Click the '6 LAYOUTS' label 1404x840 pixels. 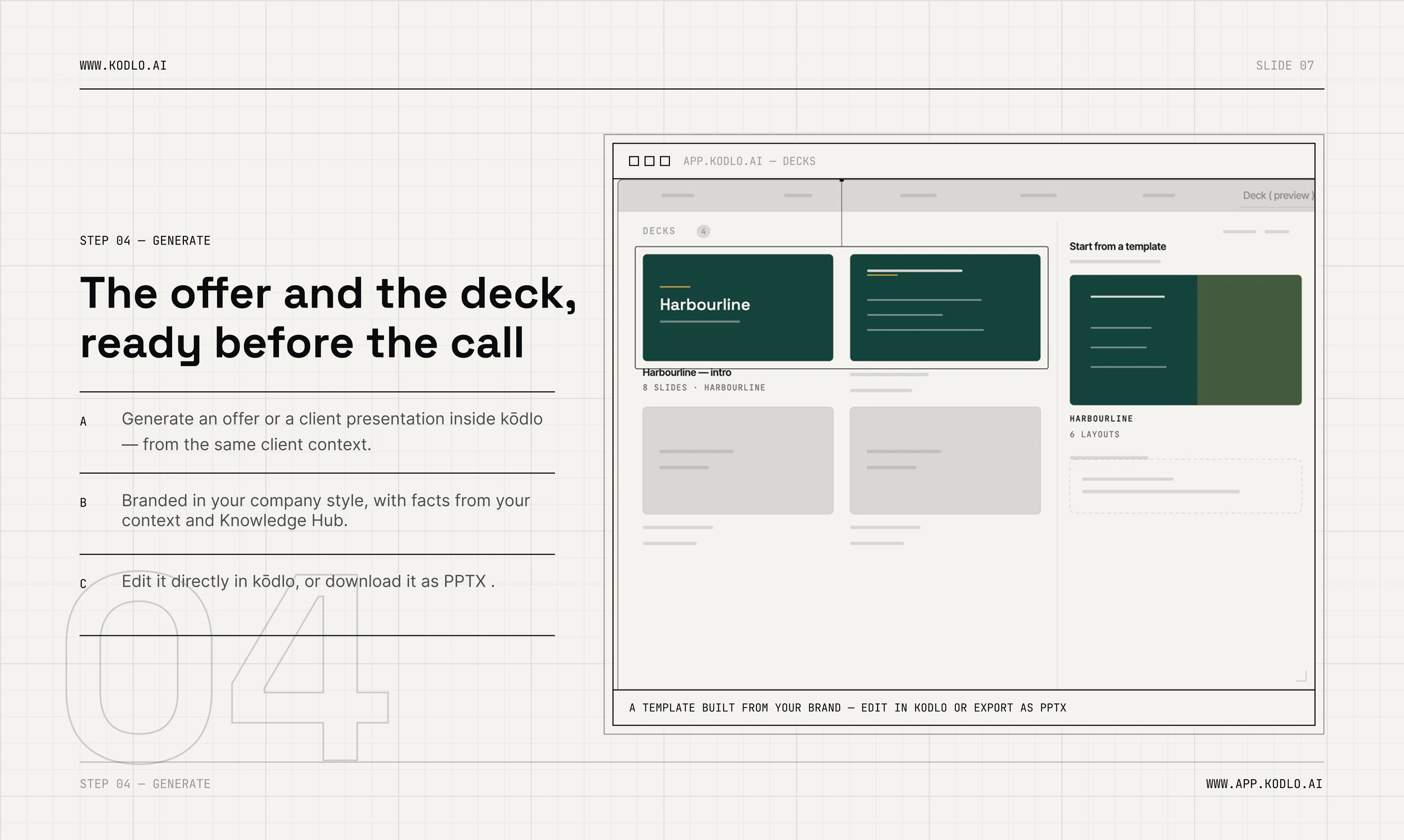(x=1094, y=434)
